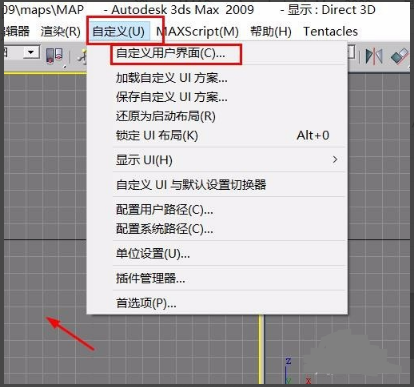
Task: Open the 帮助(H) menu
Action: (271, 32)
